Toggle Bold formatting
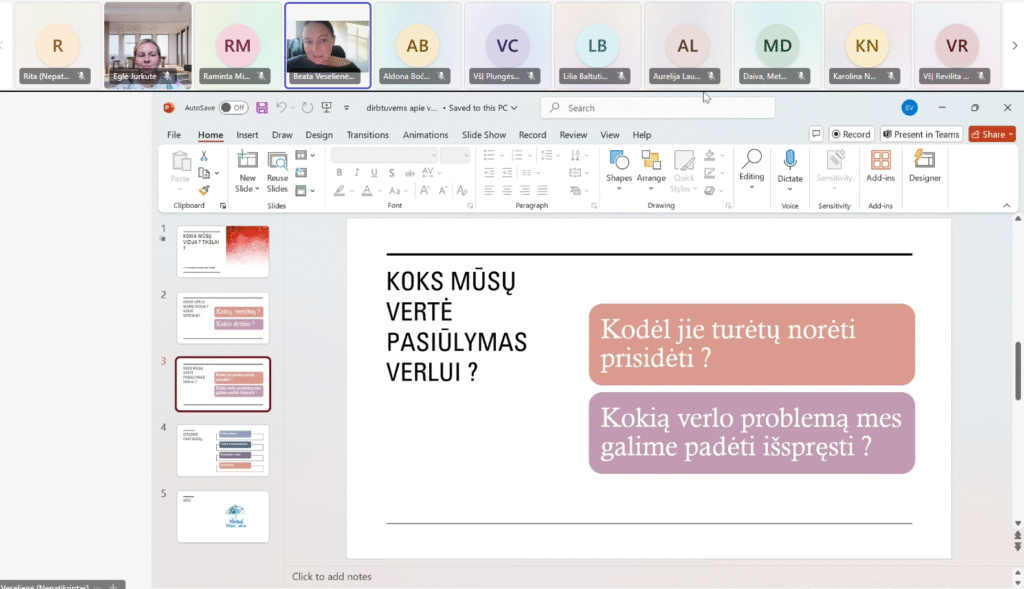Viewport: 1024px width, 589px height. (x=340, y=173)
